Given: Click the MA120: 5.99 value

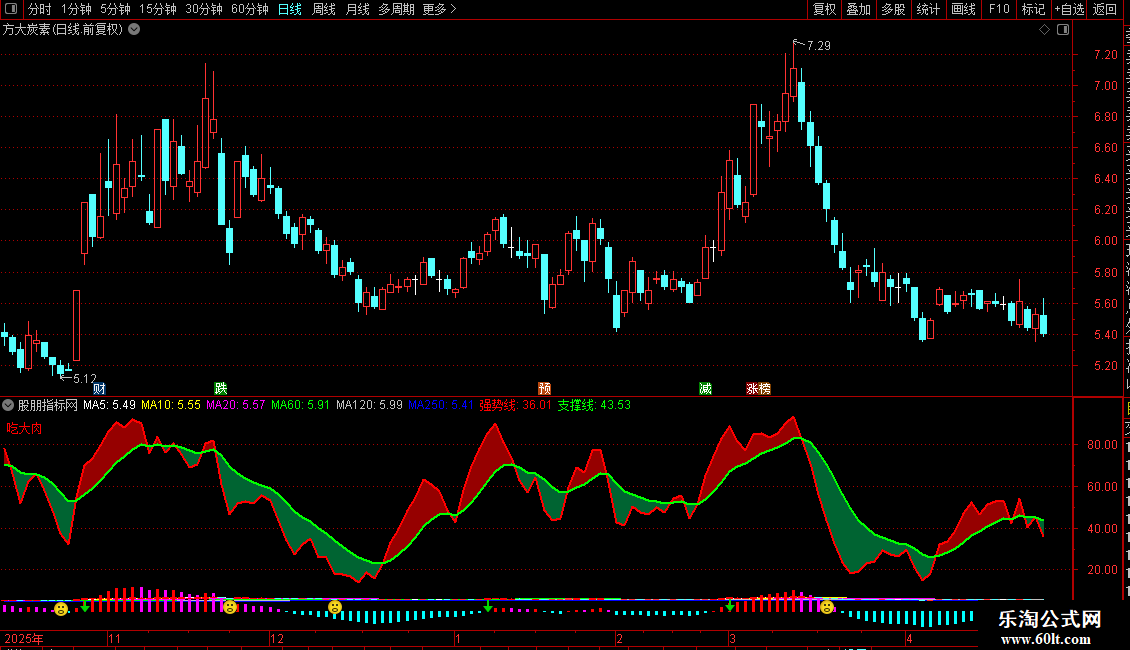Looking at the screenshot, I should point(369,405).
